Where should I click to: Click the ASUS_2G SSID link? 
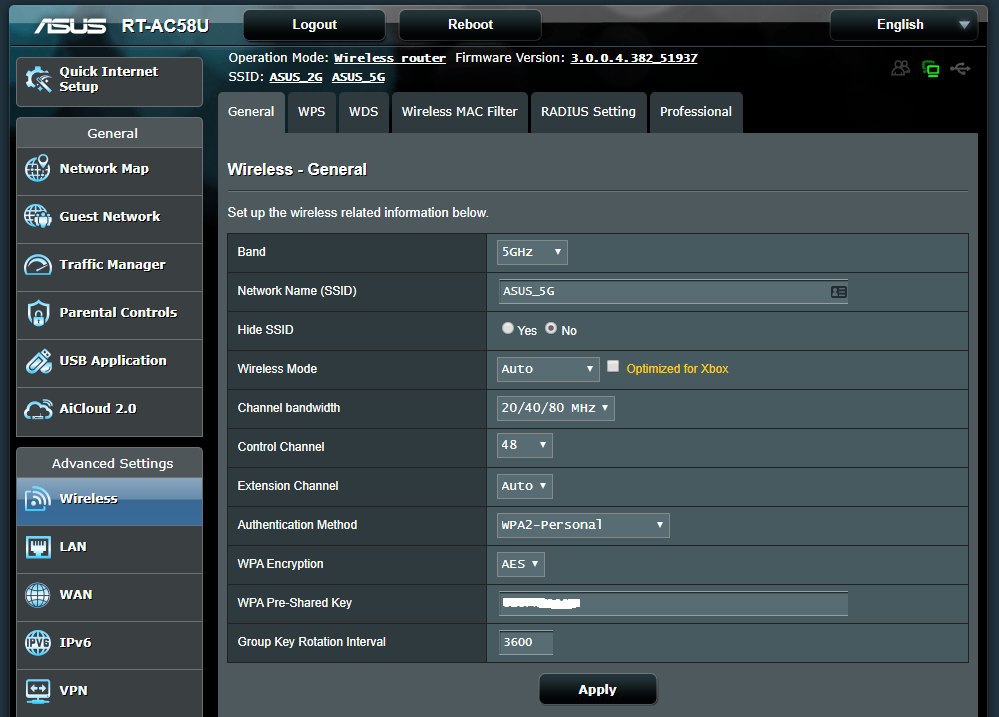(x=296, y=77)
